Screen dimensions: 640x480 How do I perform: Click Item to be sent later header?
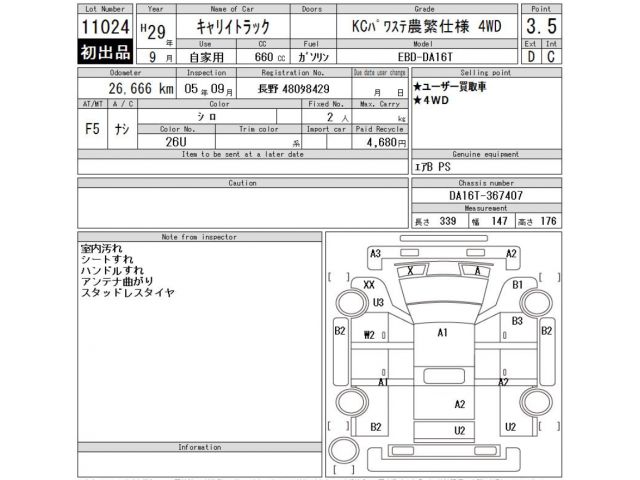pyautogui.click(x=243, y=154)
